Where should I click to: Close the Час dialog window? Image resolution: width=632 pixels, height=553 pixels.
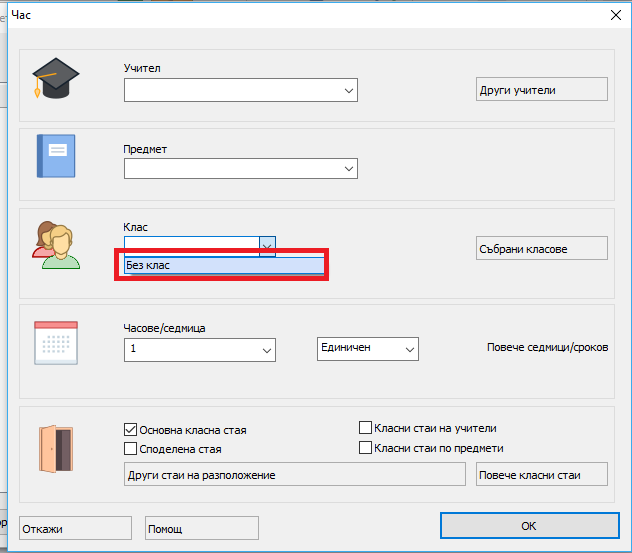(615, 14)
